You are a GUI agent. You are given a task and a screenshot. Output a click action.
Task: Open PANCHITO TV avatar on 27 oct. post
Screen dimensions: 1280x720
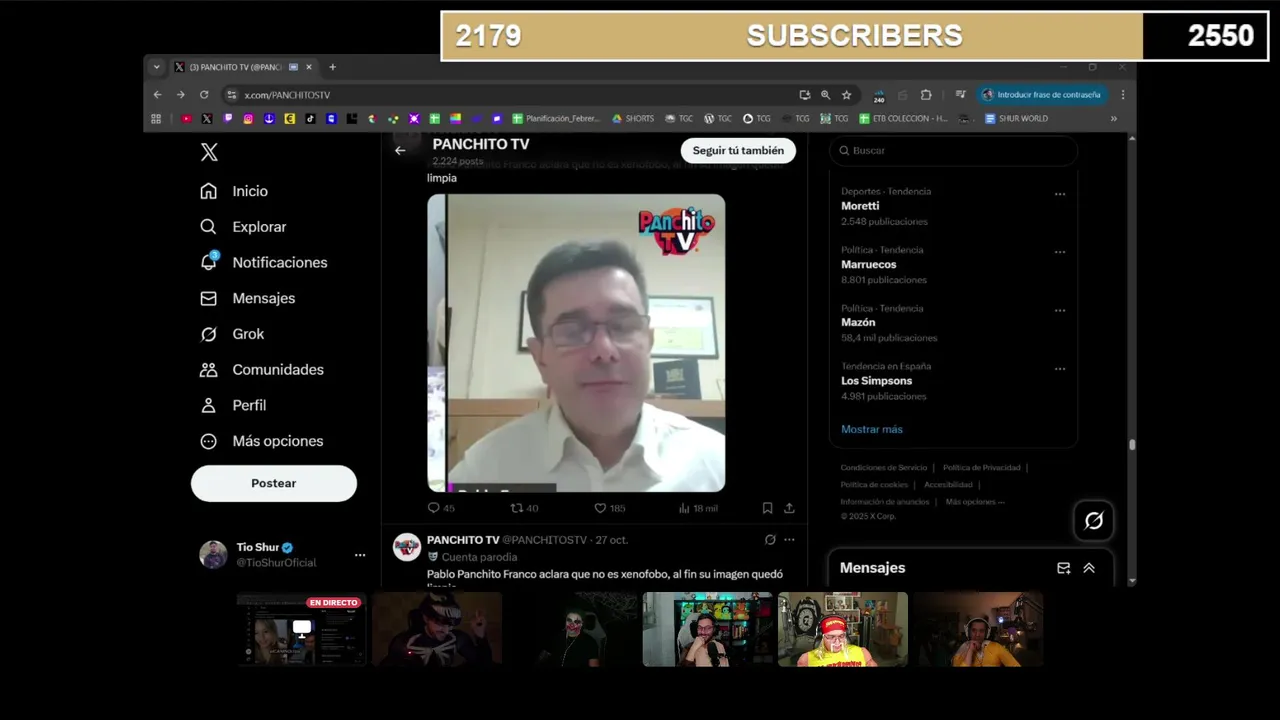[x=407, y=547]
